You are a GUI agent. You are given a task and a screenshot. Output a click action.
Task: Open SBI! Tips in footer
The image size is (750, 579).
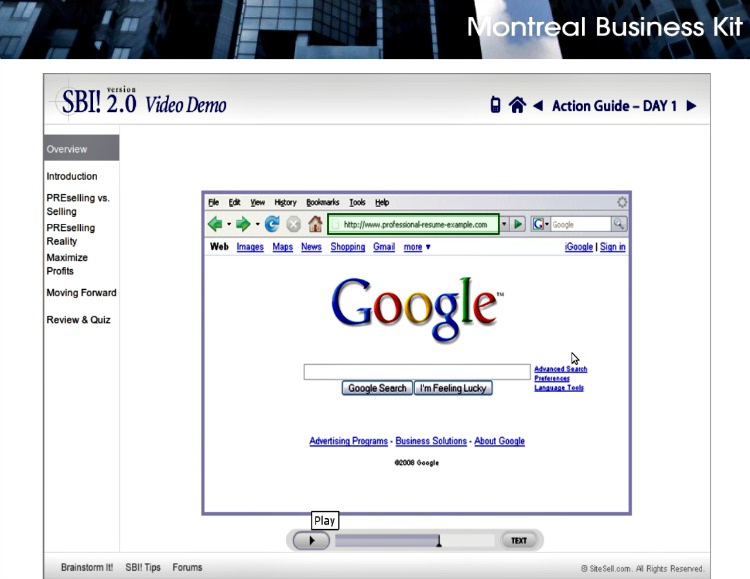(x=143, y=568)
